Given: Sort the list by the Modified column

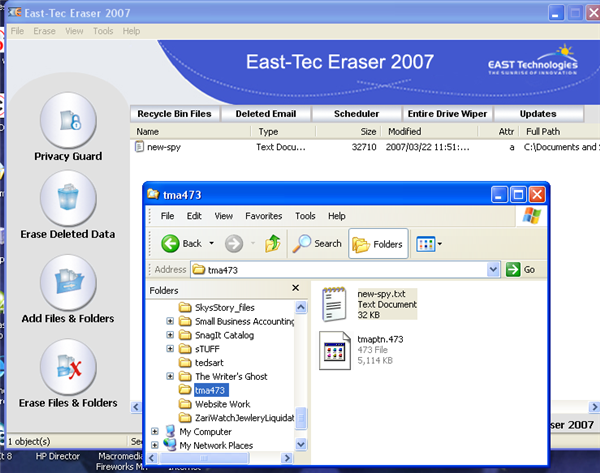Looking at the screenshot, I should click(x=430, y=131).
